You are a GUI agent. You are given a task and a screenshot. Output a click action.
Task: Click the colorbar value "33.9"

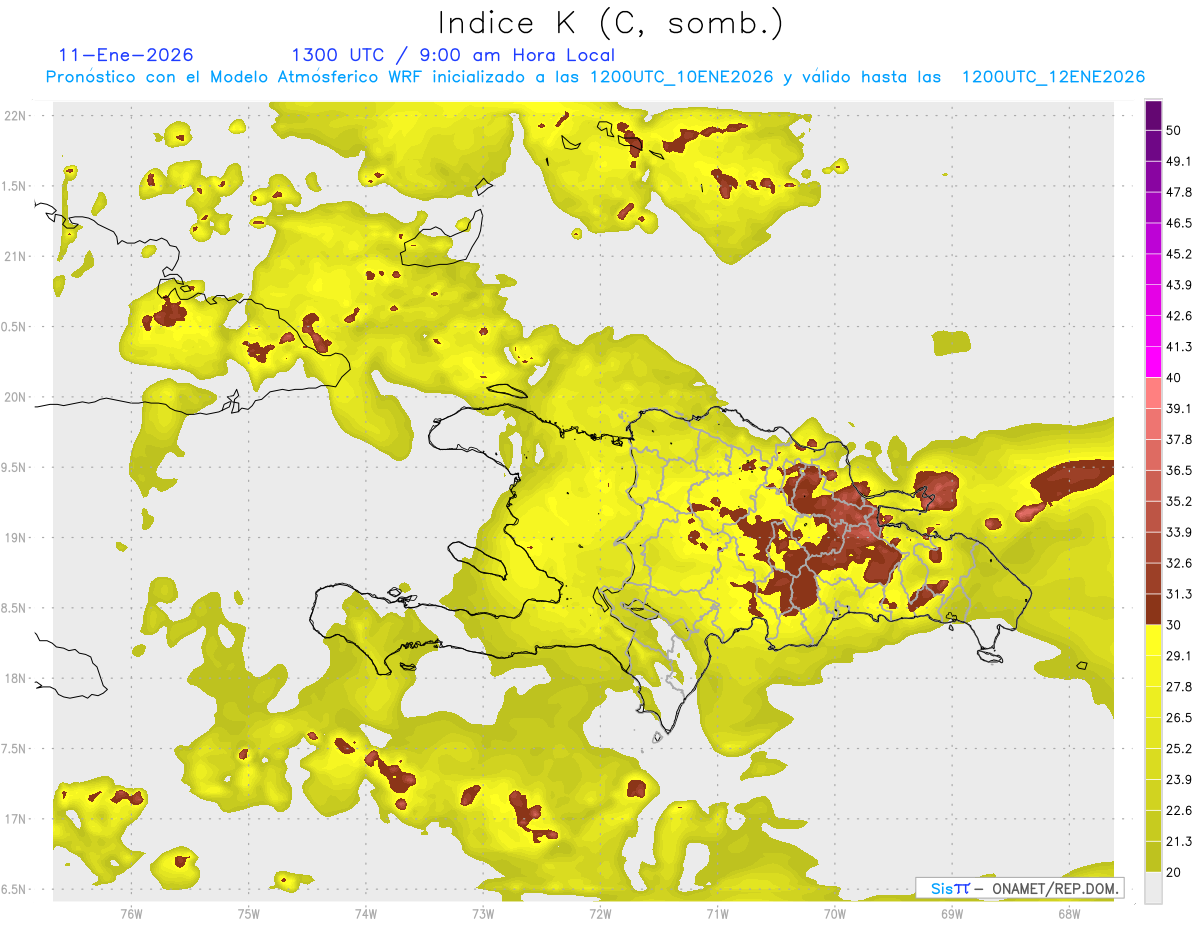(x=1179, y=532)
